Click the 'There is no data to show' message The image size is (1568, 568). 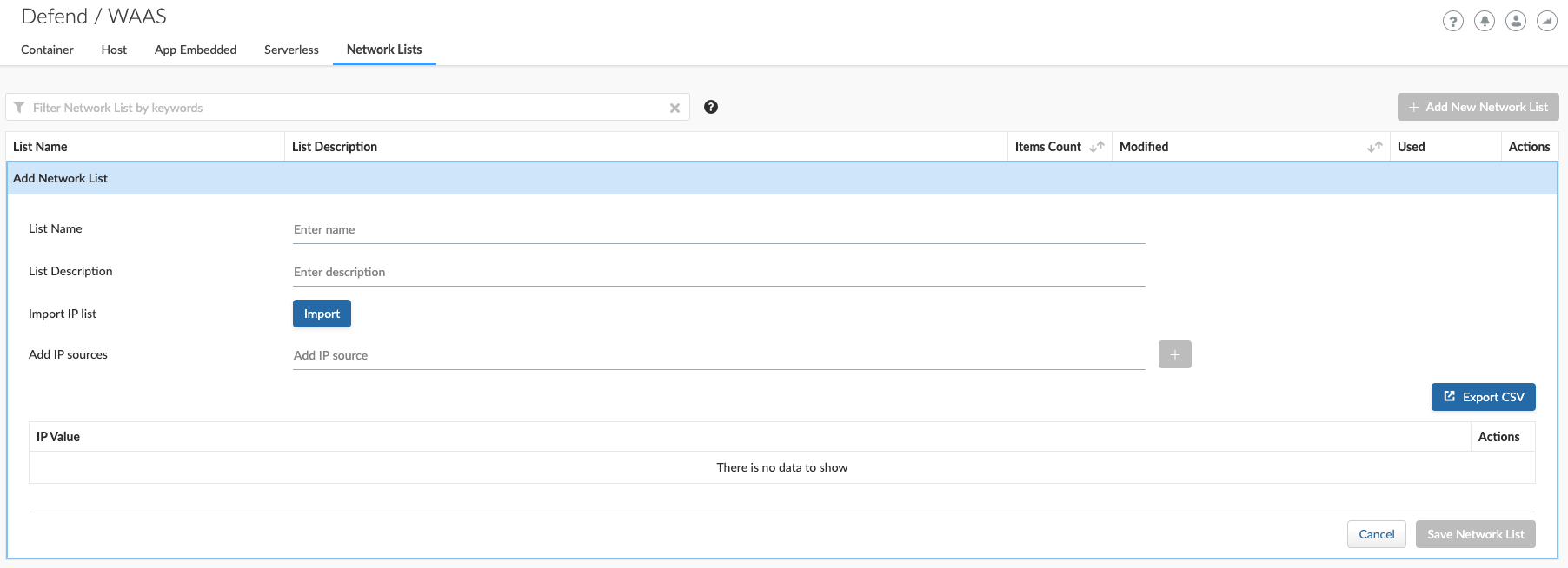click(782, 467)
